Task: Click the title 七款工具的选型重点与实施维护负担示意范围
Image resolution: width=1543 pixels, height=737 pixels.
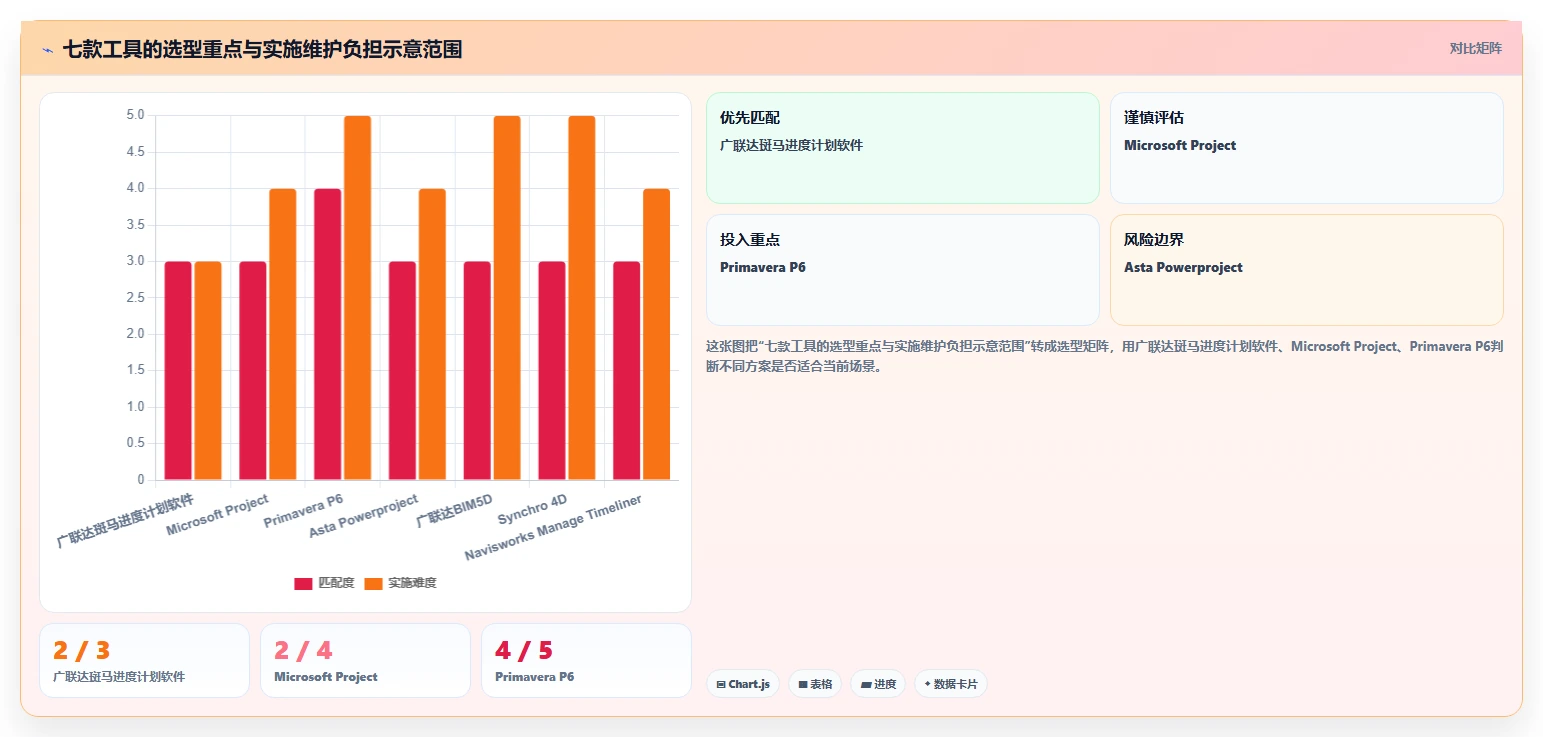Action: [x=262, y=49]
